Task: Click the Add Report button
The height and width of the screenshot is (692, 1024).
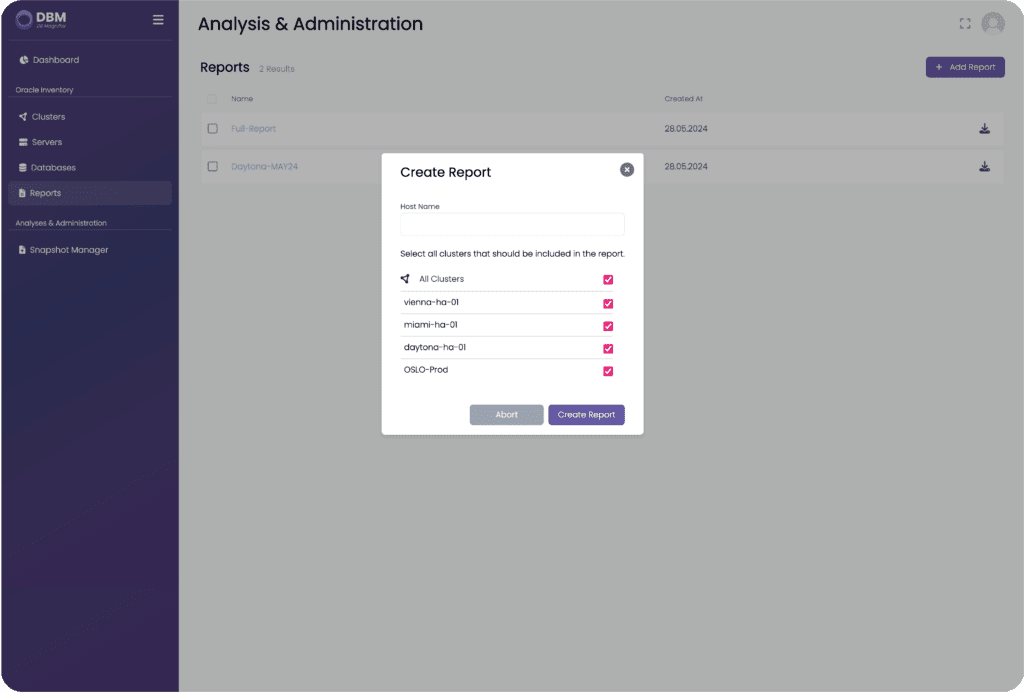Action: [965, 67]
